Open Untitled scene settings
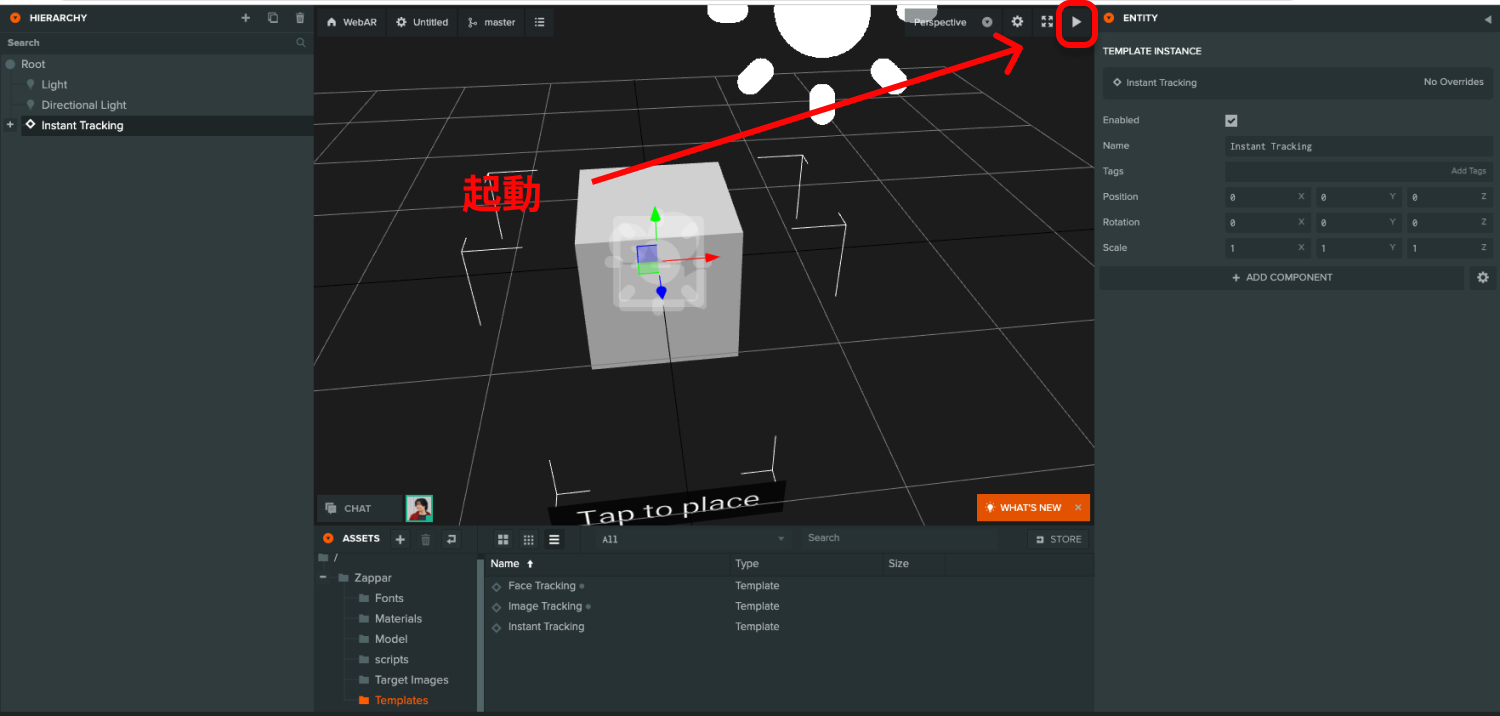The width and height of the screenshot is (1500, 716). [x=422, y=22]
